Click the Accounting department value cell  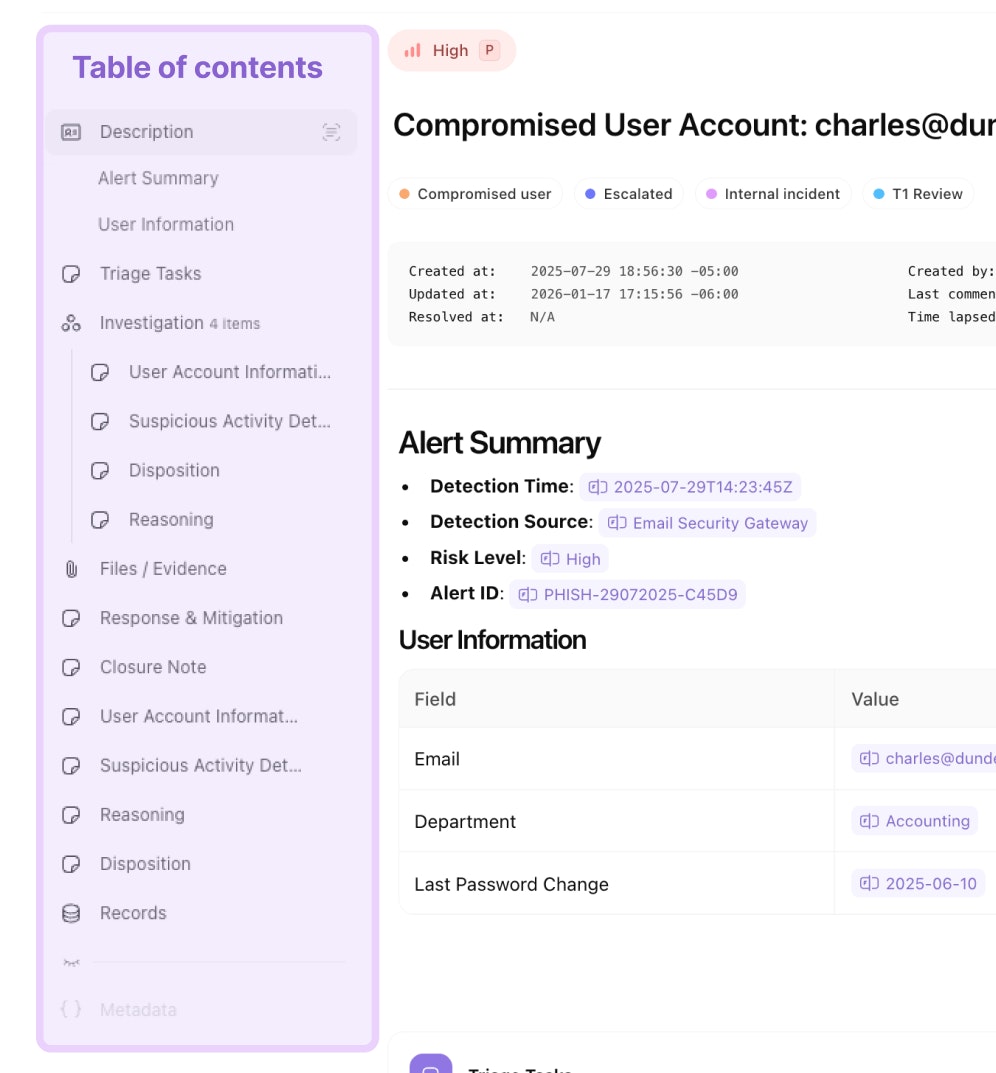915,821
